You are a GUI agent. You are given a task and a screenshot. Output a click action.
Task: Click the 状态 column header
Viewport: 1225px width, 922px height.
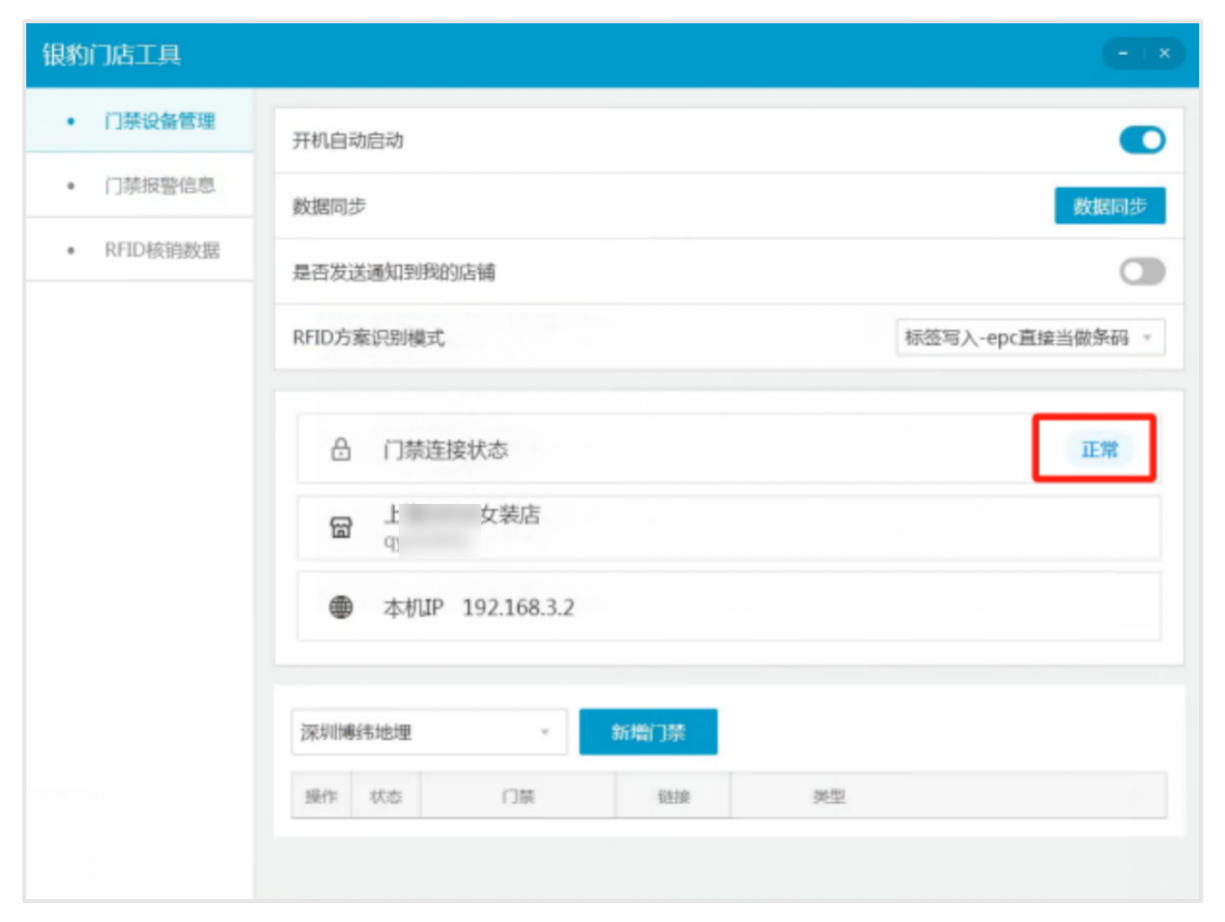[x=385, y=796]
